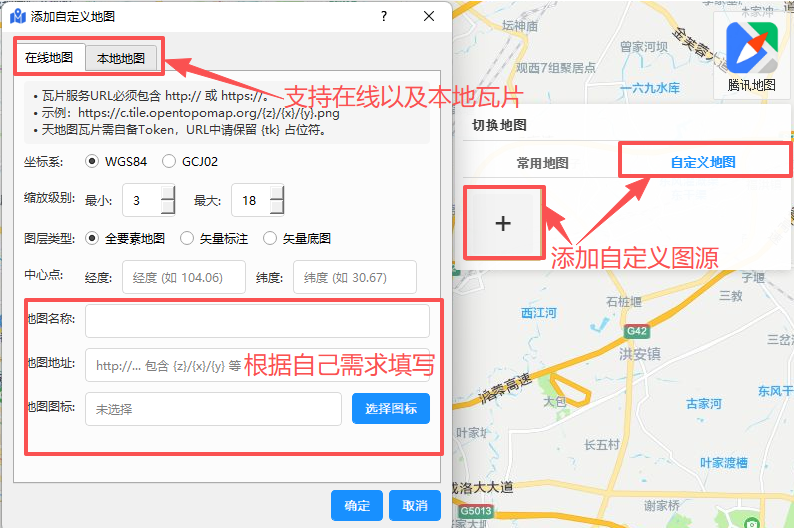The image size is (794, 528).
Task: Click the dialog map app icon
Action: click(18, 16)
